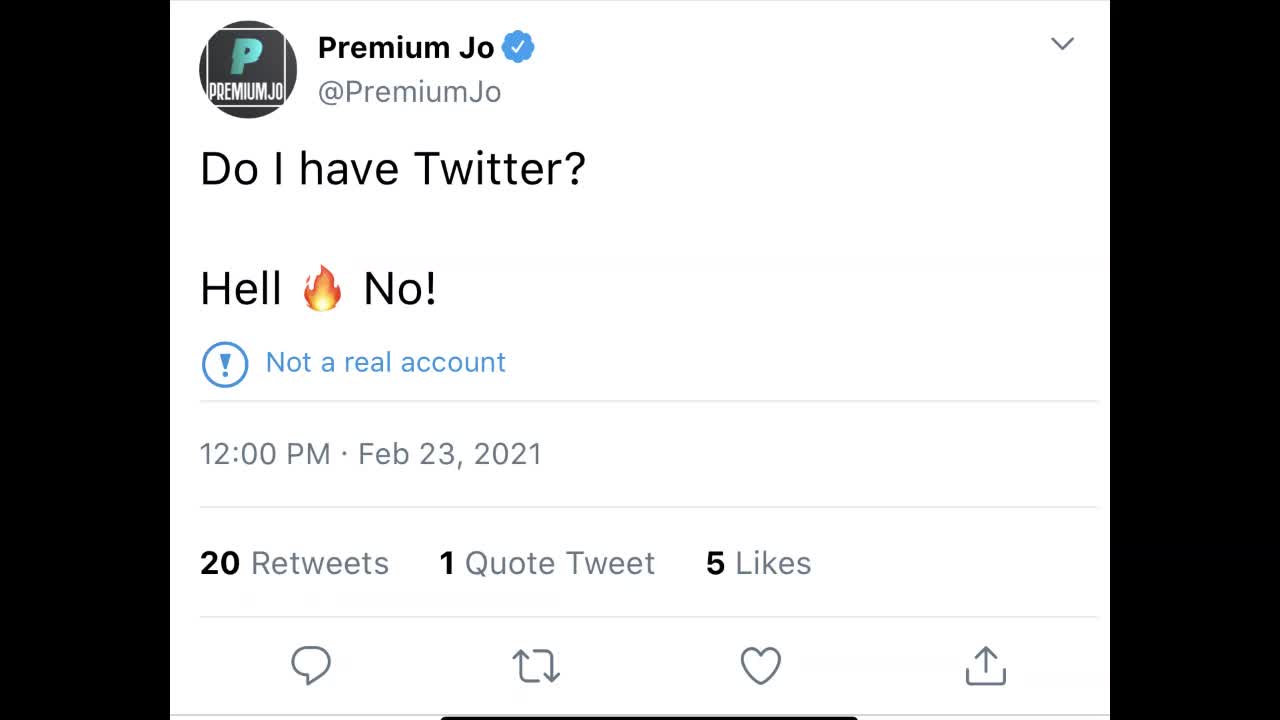Show the 1 Quote Tweet list
Viewport: 1280px width, 720px height.
(x=547, y=563)
